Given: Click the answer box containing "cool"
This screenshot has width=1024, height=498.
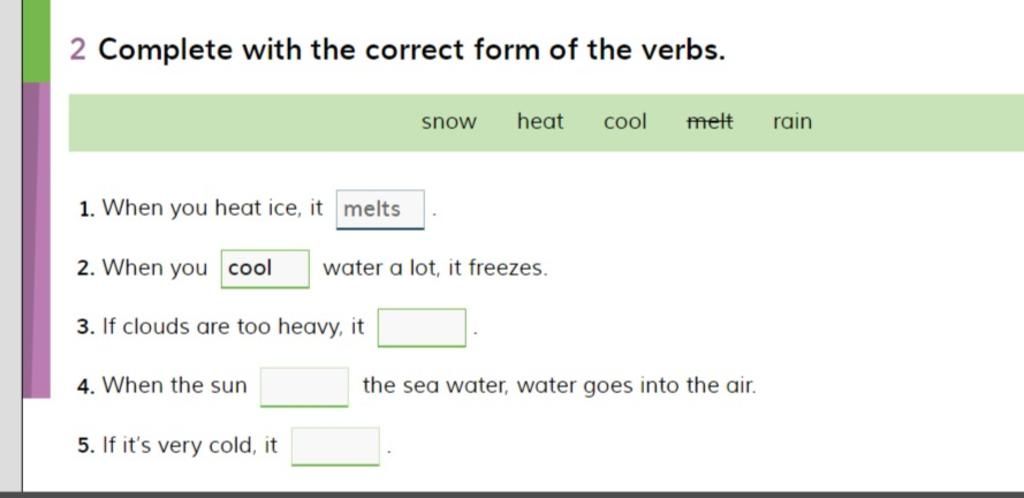Looking at the screenshot, I should [x=265, y=268].
